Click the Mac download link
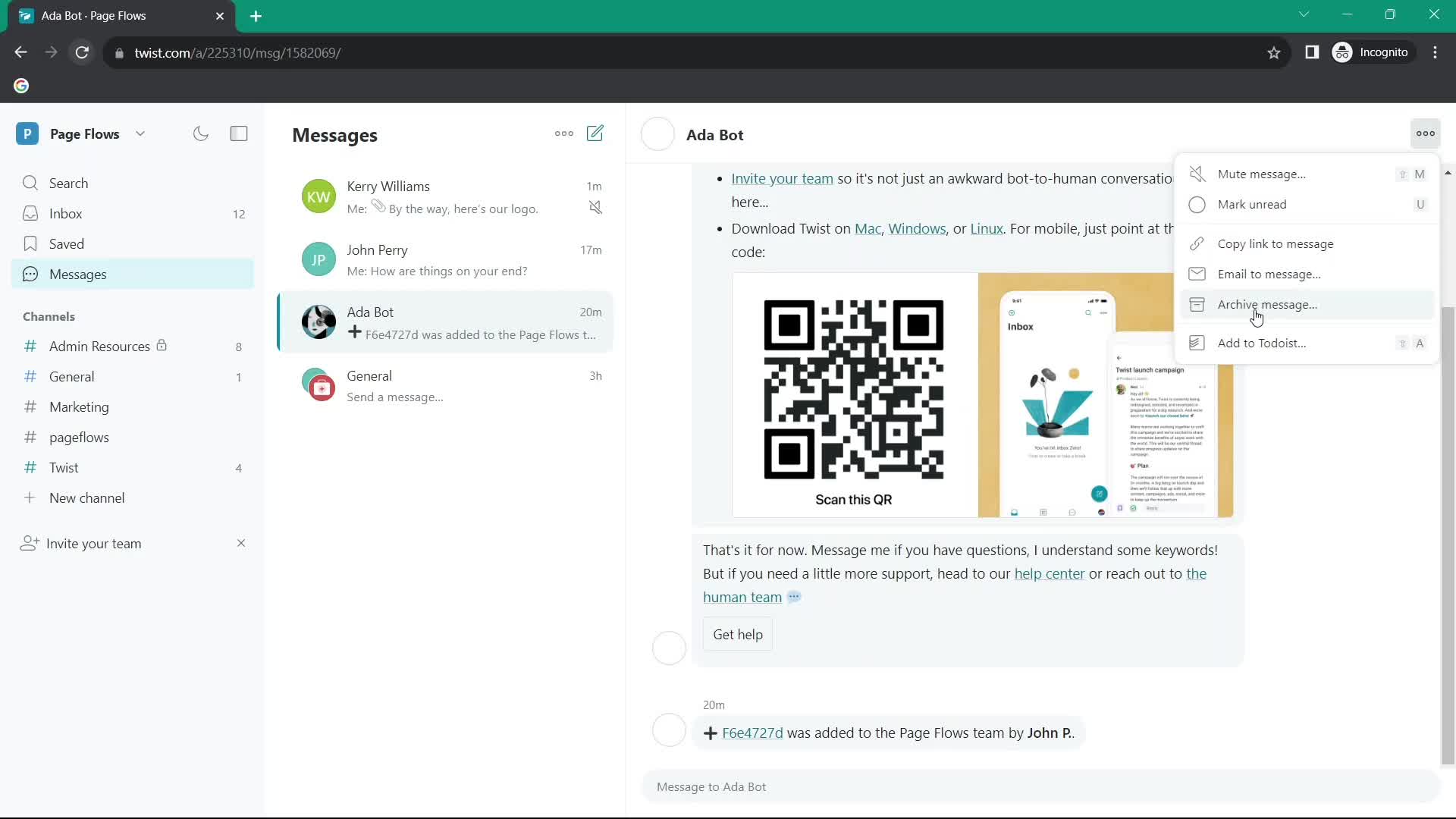Image resolution: width=1456 pixels, height=819 pixels. pos(868,228)
